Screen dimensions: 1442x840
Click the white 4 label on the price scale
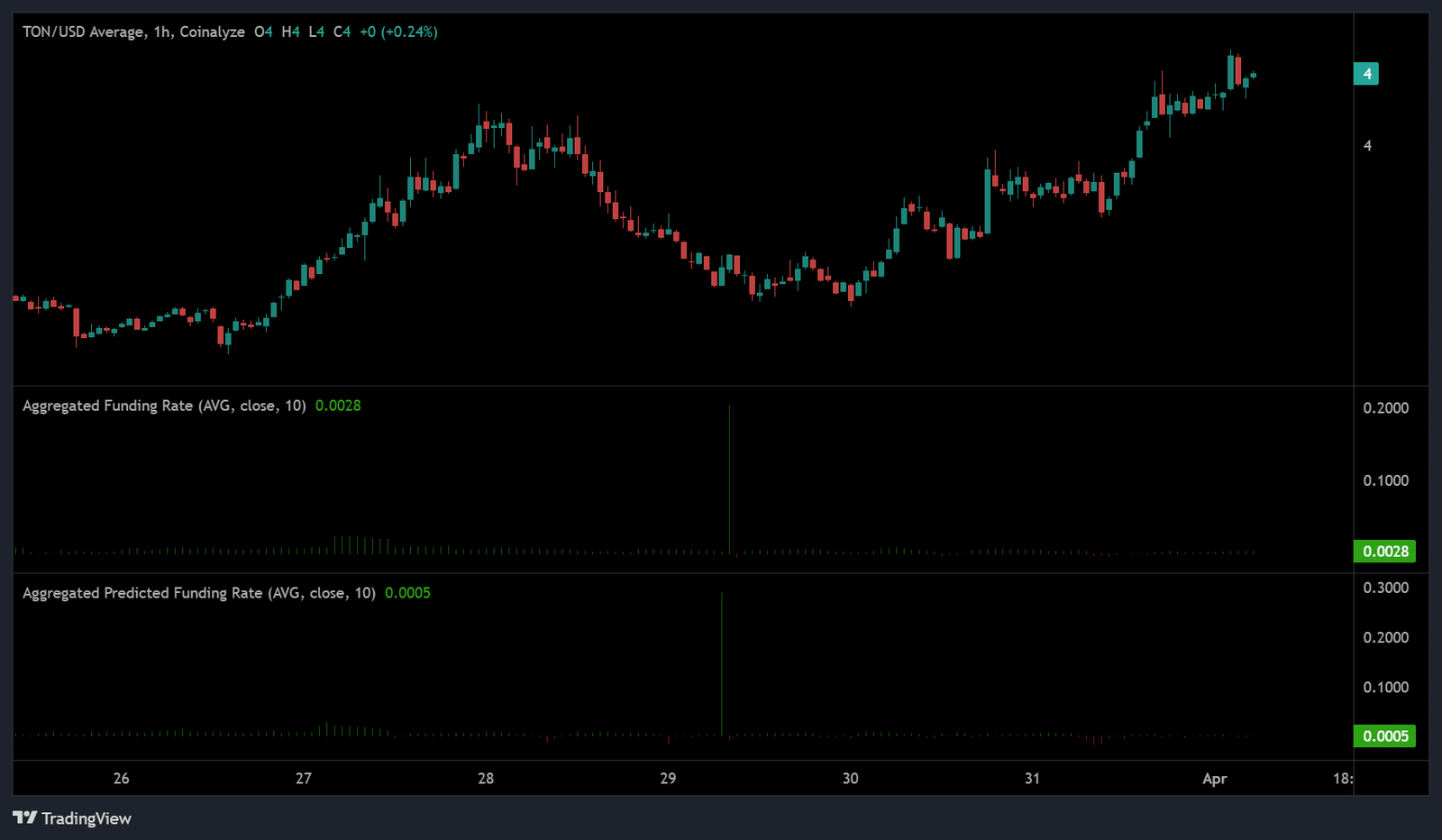1367,145
